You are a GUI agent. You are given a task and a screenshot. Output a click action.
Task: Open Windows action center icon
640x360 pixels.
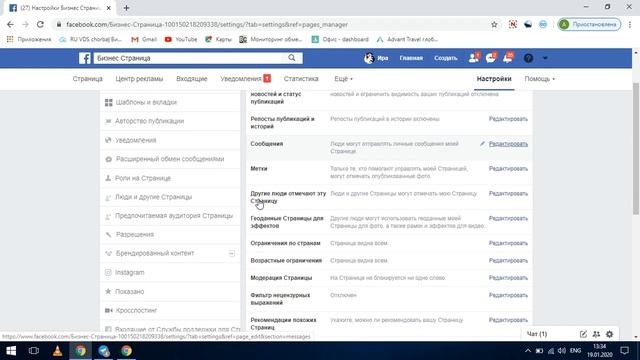[x=624, y=351]
